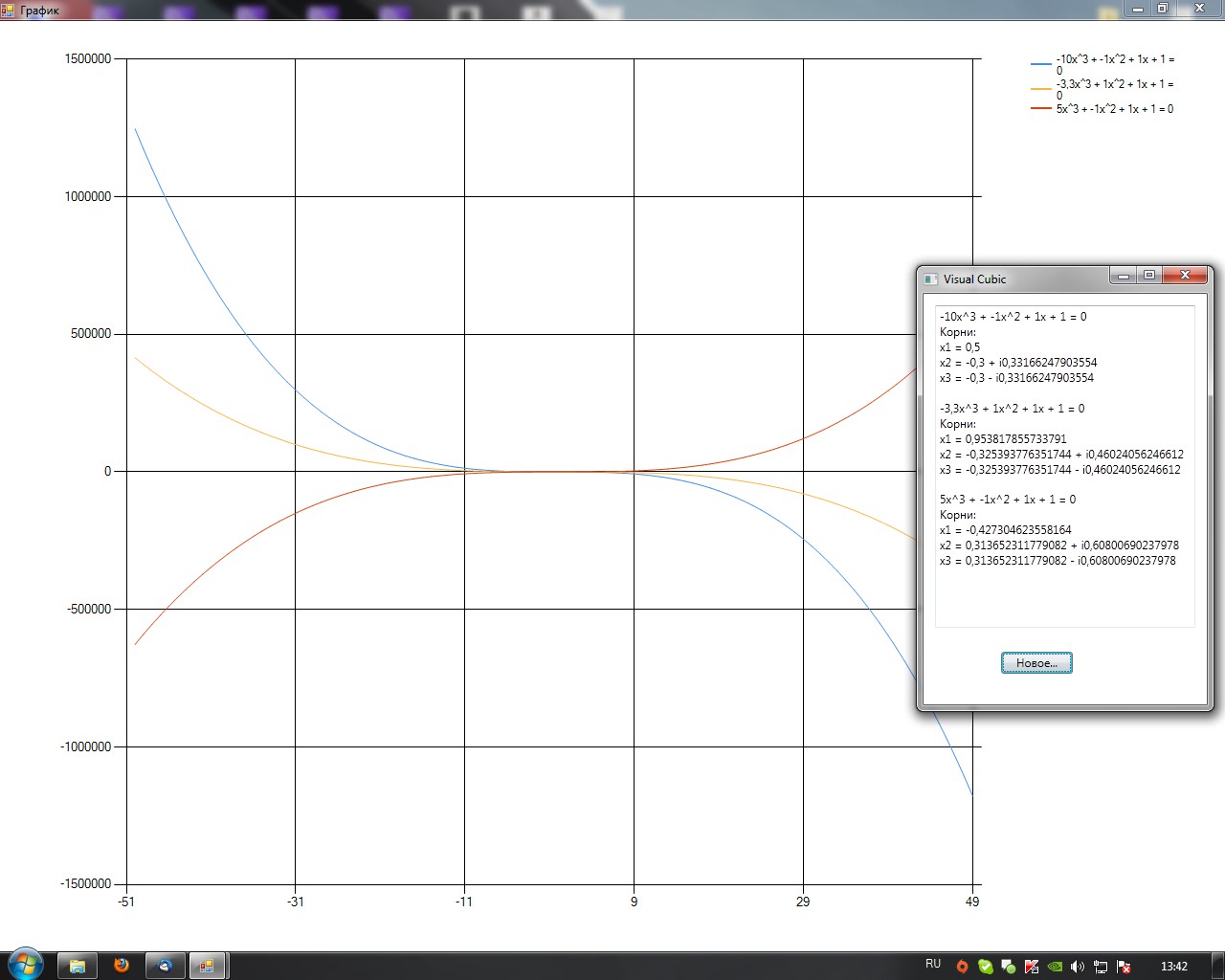Close the Visual Cubic window

pyautogui.click(x=1185, y=276)
